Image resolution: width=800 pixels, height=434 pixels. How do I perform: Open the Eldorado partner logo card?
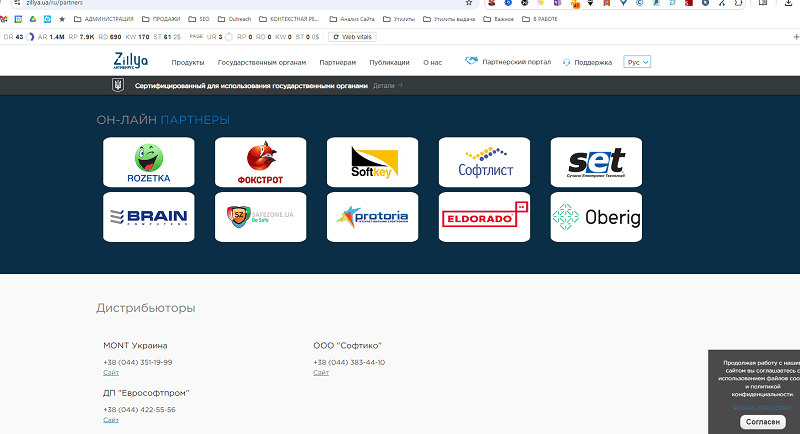(484, 217)
